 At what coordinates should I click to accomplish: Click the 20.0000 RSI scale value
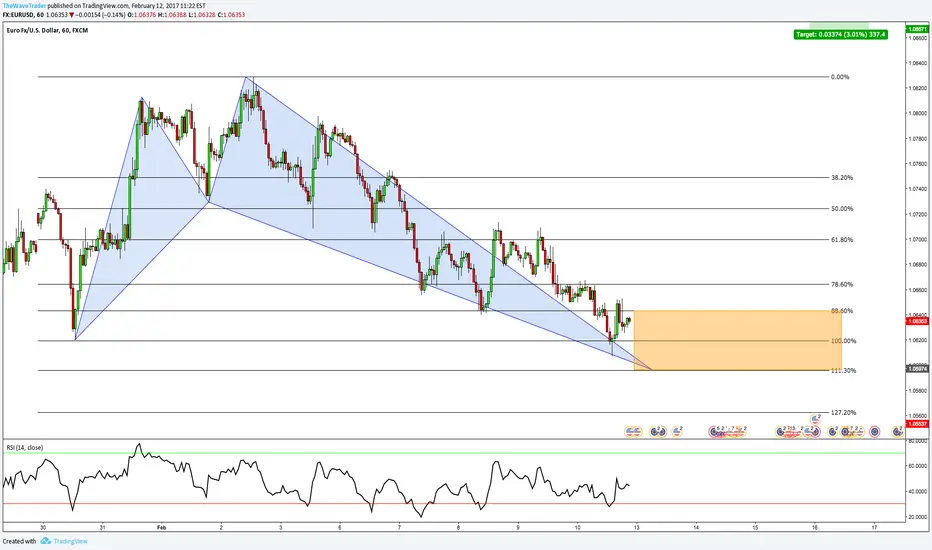tap(918, 517)
